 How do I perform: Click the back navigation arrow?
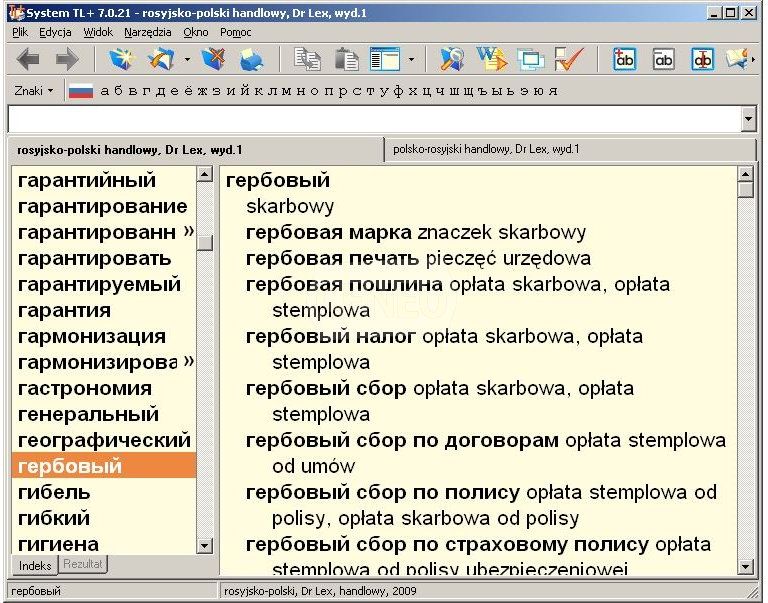tap(28, 60)
